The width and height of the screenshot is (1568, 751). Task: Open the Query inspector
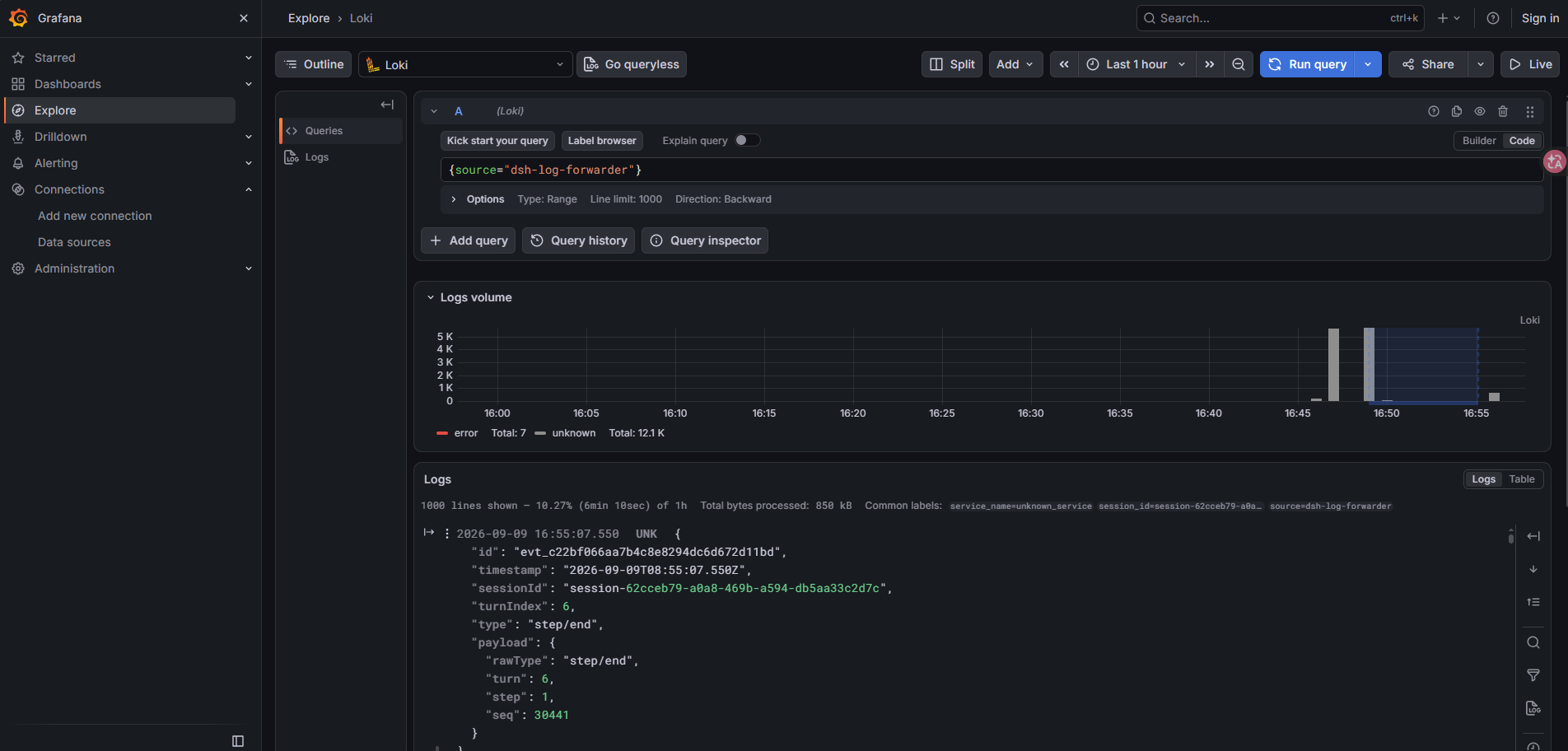pyautogui.click(x=705, y=240)
